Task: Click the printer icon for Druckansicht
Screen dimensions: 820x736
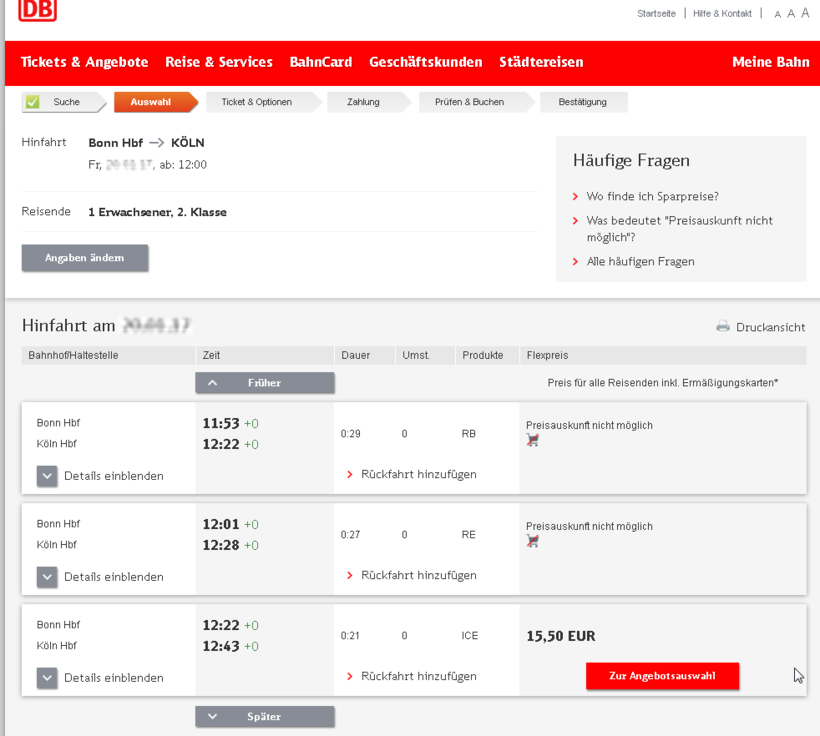Action: coord(723,327)
